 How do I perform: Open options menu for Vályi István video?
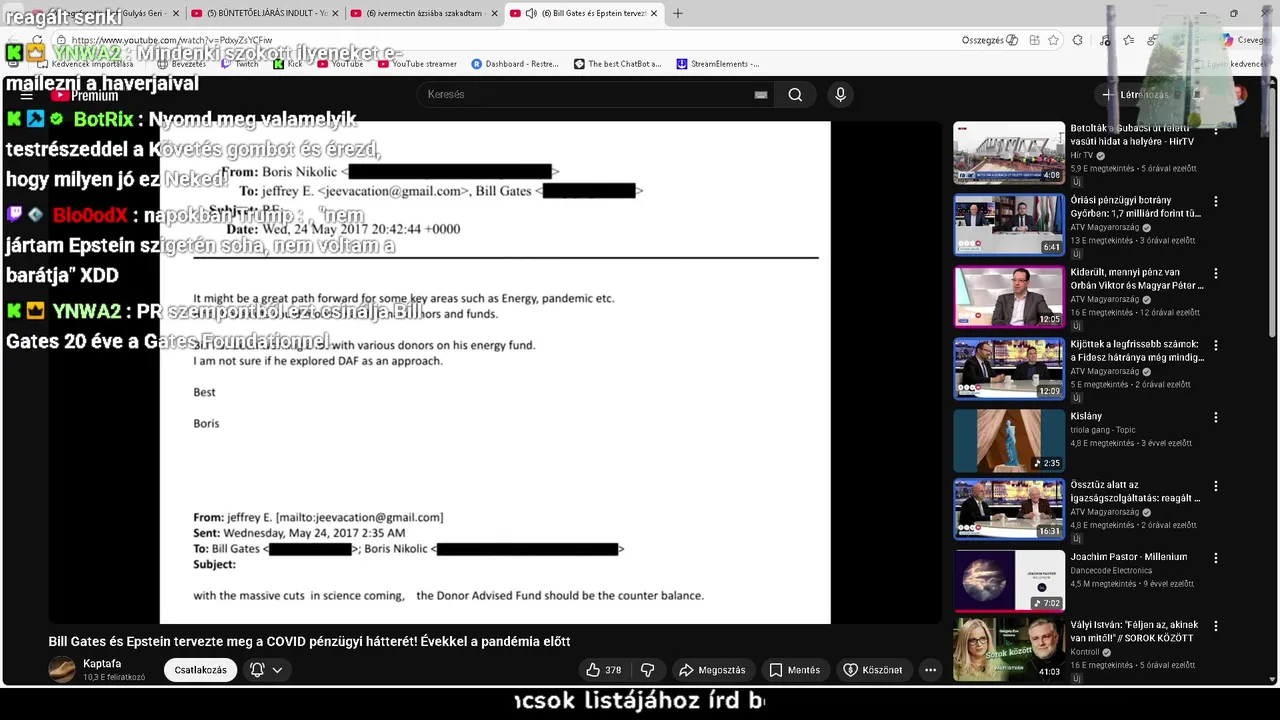coord(1216,626)
